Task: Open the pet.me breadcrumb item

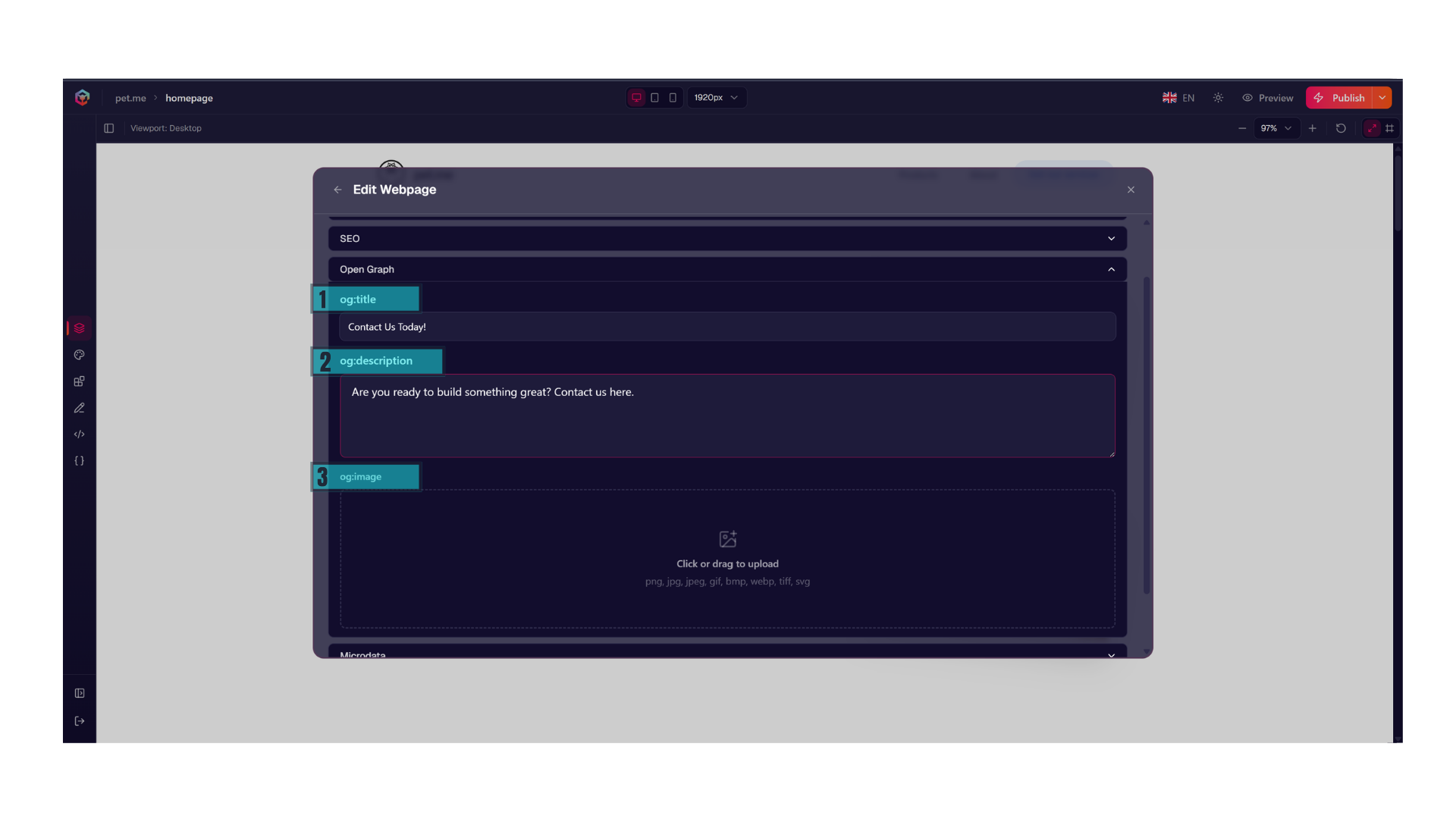Action: (130, 98)
